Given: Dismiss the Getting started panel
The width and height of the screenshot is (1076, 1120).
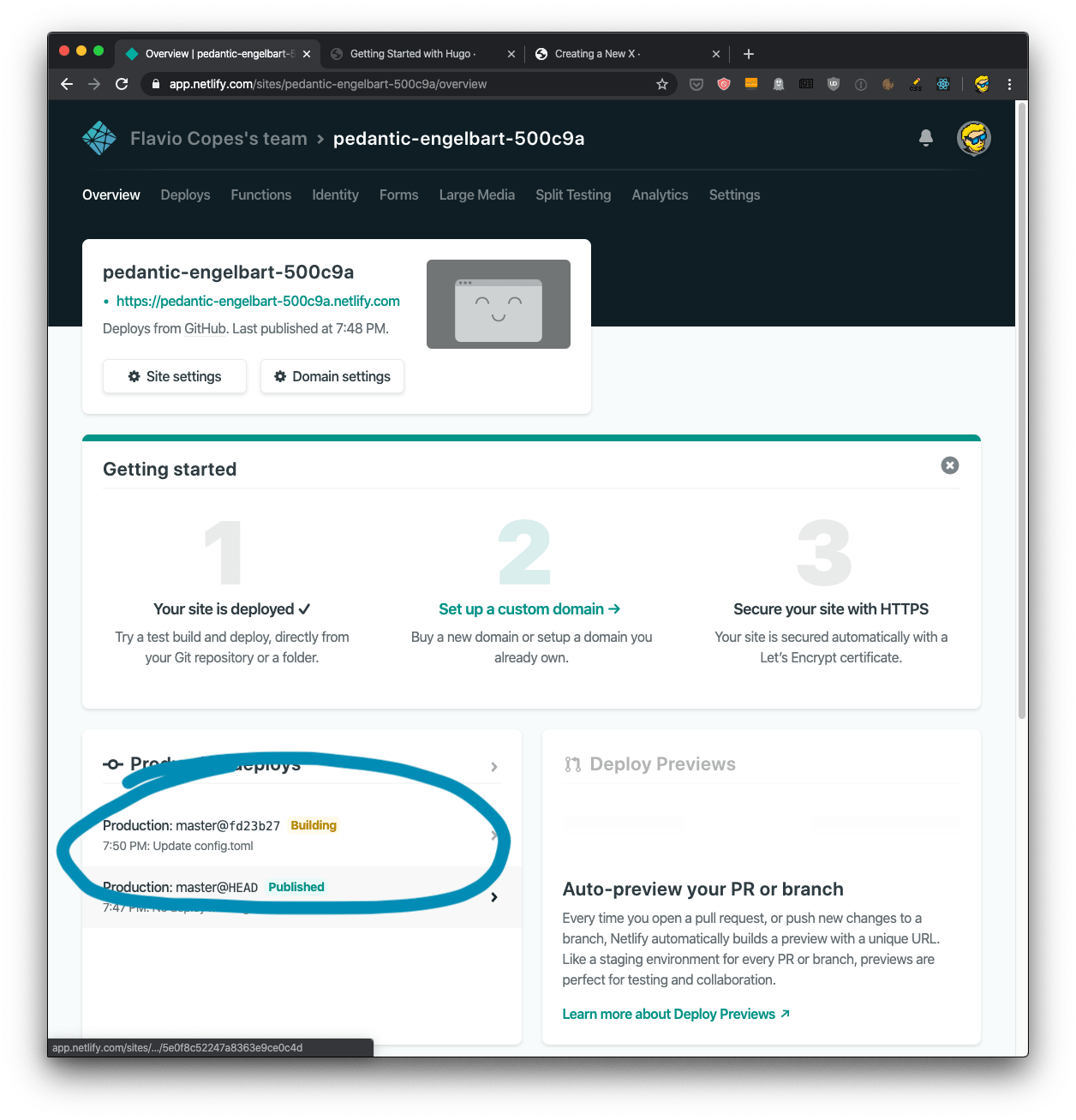Looking at the screenshot, I should [x=949, y=465].
